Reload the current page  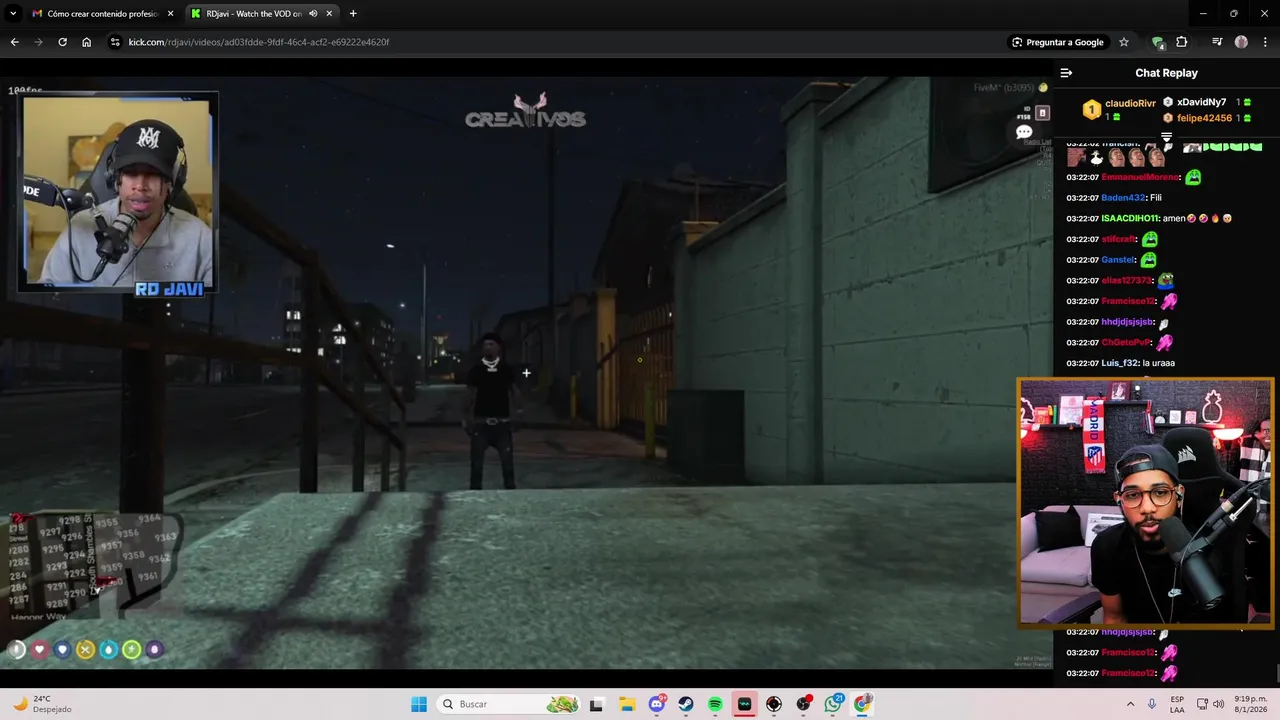pos(62,42)
